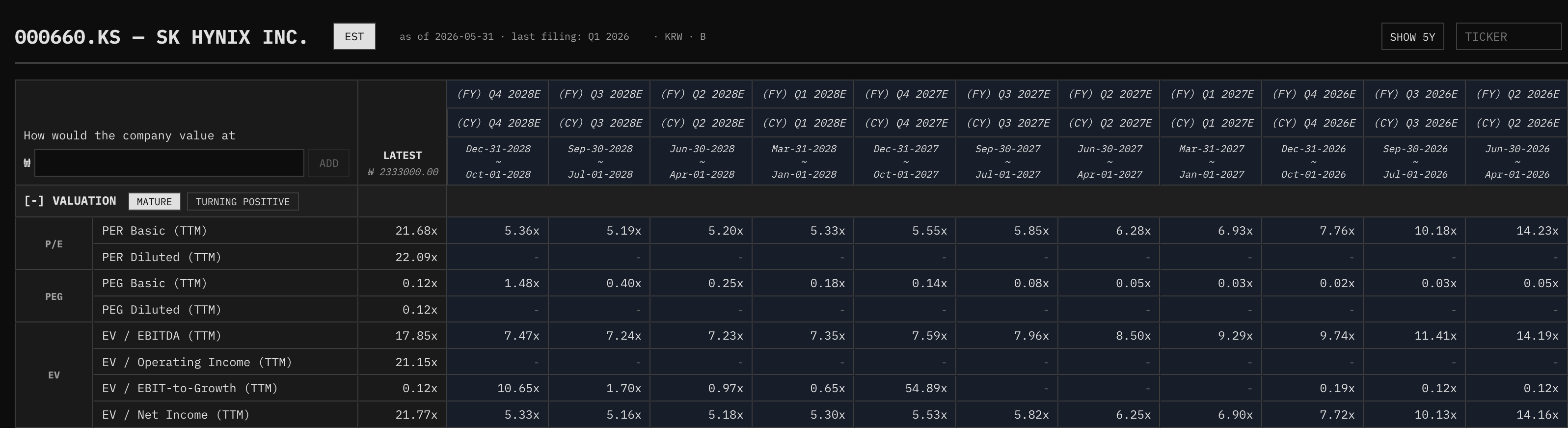Click the P/E group label
The width and height of the screenshot is (1568, 428).
coord(54,244)
